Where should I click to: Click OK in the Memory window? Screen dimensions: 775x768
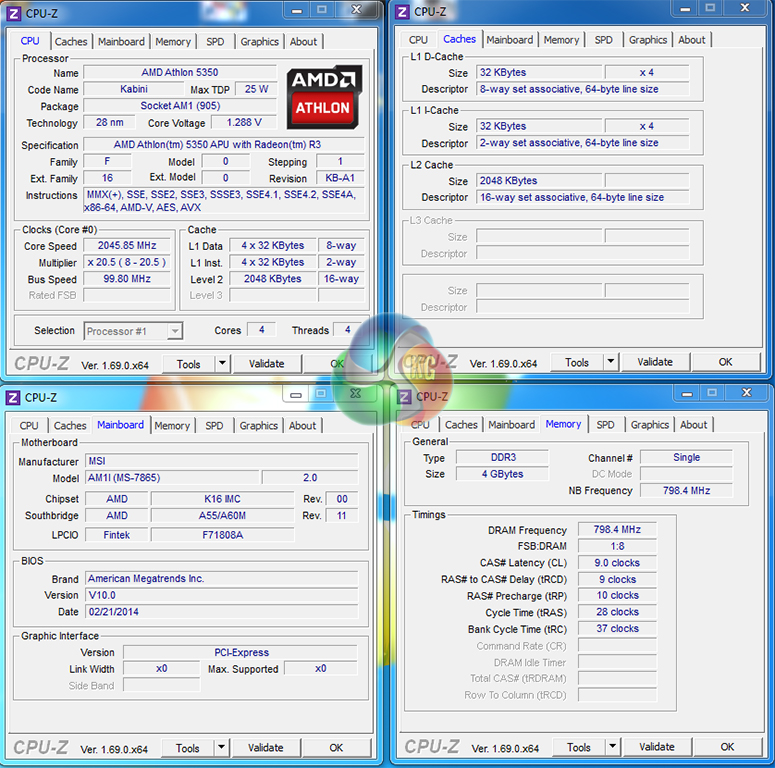click(x=727, y=747)
